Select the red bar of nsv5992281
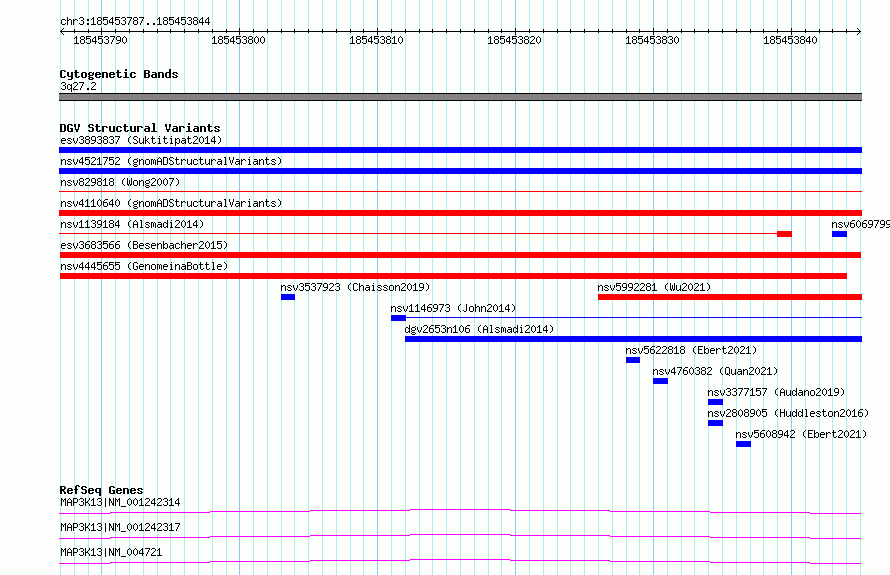 point(730,297)
